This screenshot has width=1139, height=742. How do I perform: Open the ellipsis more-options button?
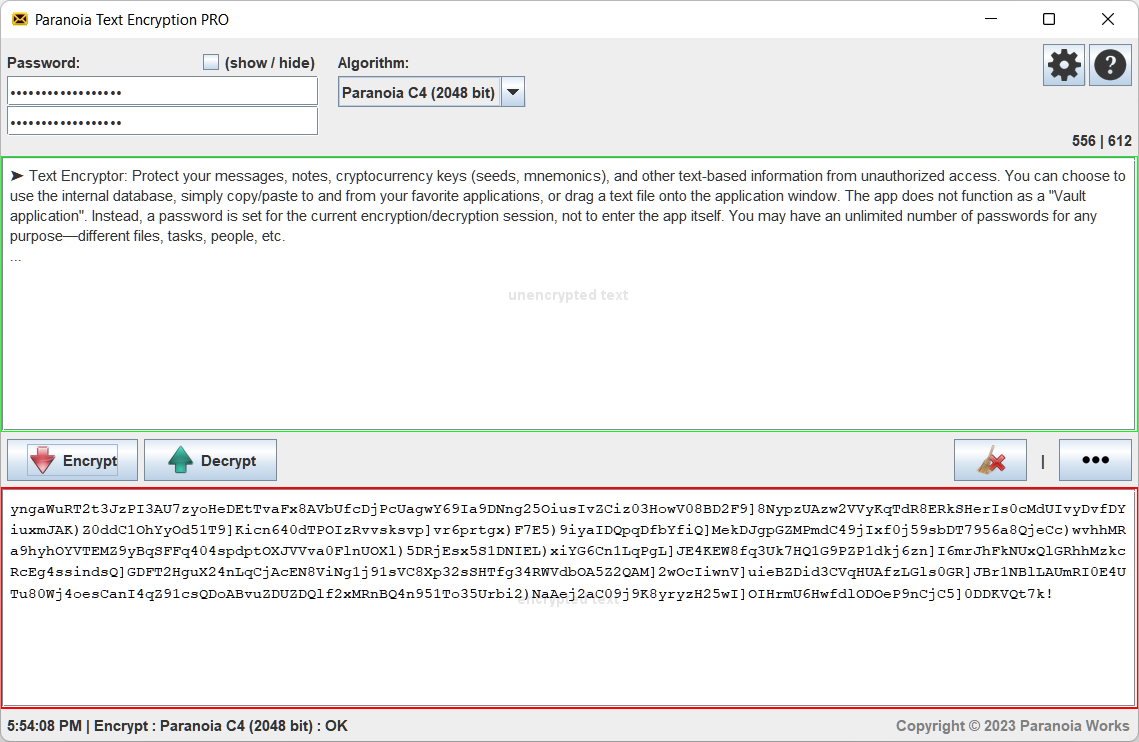[x=1095, y=459]
